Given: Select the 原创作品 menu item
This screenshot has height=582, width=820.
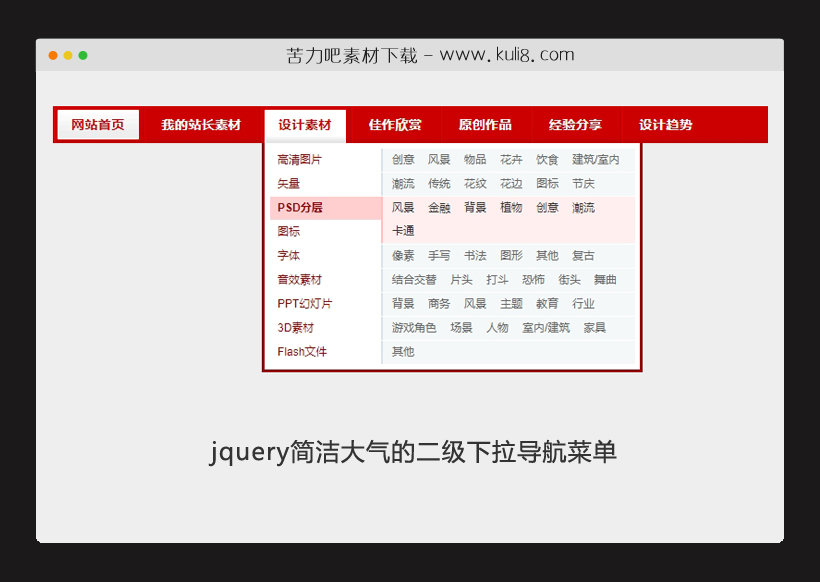Looking at the screenshot, I should (x=486, y=125).
